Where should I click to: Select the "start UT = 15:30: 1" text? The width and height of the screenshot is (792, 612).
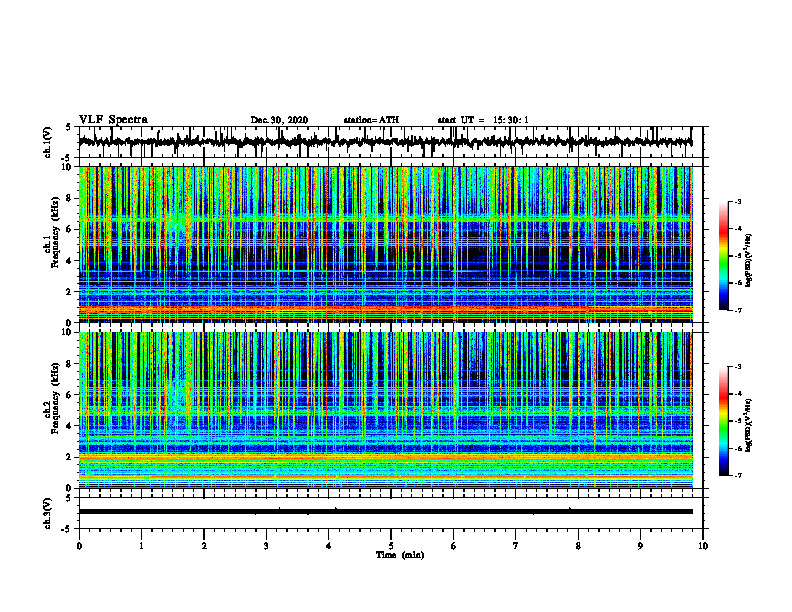click(483, 120)
